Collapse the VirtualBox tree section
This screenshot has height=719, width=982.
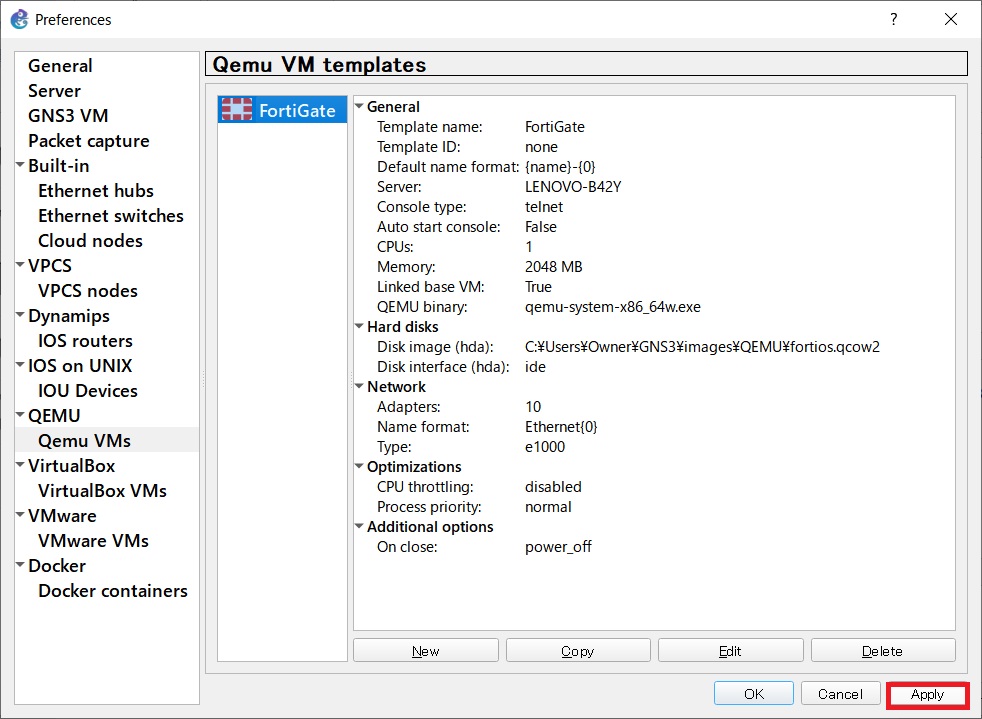click(x=21, y=466)
